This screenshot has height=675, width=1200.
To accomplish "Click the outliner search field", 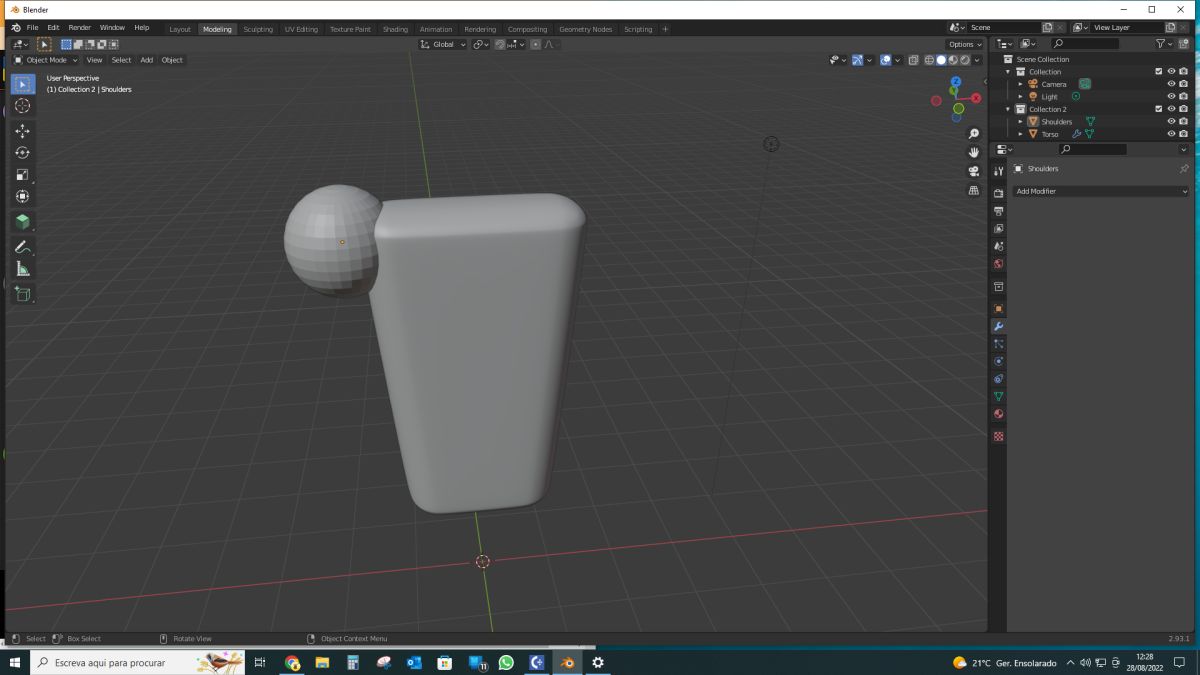I will pyautogui.click(x=1085, y=44).
